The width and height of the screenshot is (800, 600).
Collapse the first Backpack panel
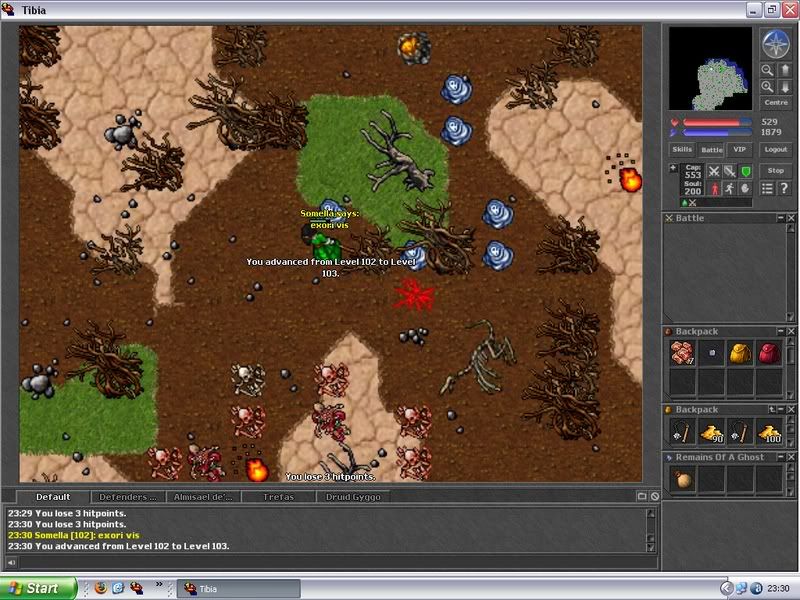pyautogui.click(x=781, y=331)
